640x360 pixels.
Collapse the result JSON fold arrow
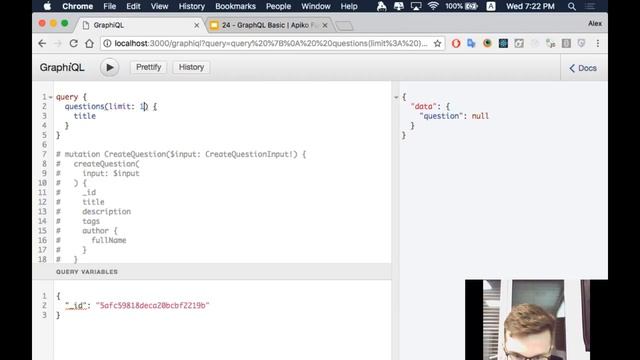click(x=396, y=97)
